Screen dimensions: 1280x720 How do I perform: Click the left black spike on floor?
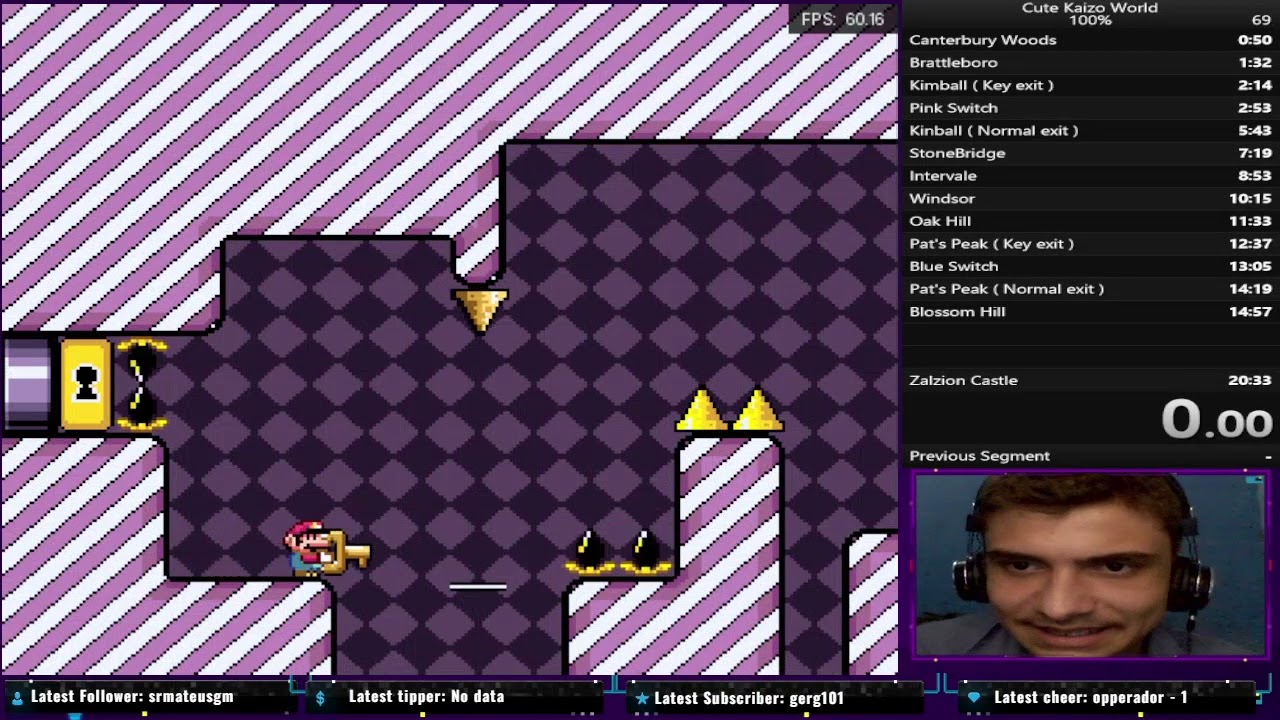[x=590, y=552]
